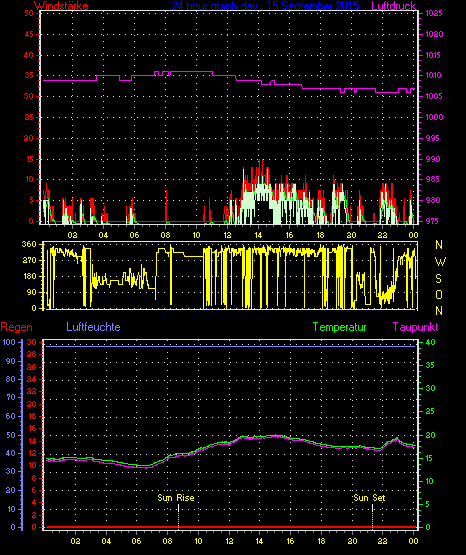This screenshot has width=466, height=555.
Task: Click the 50 humidity axis value
Action: 11,435
